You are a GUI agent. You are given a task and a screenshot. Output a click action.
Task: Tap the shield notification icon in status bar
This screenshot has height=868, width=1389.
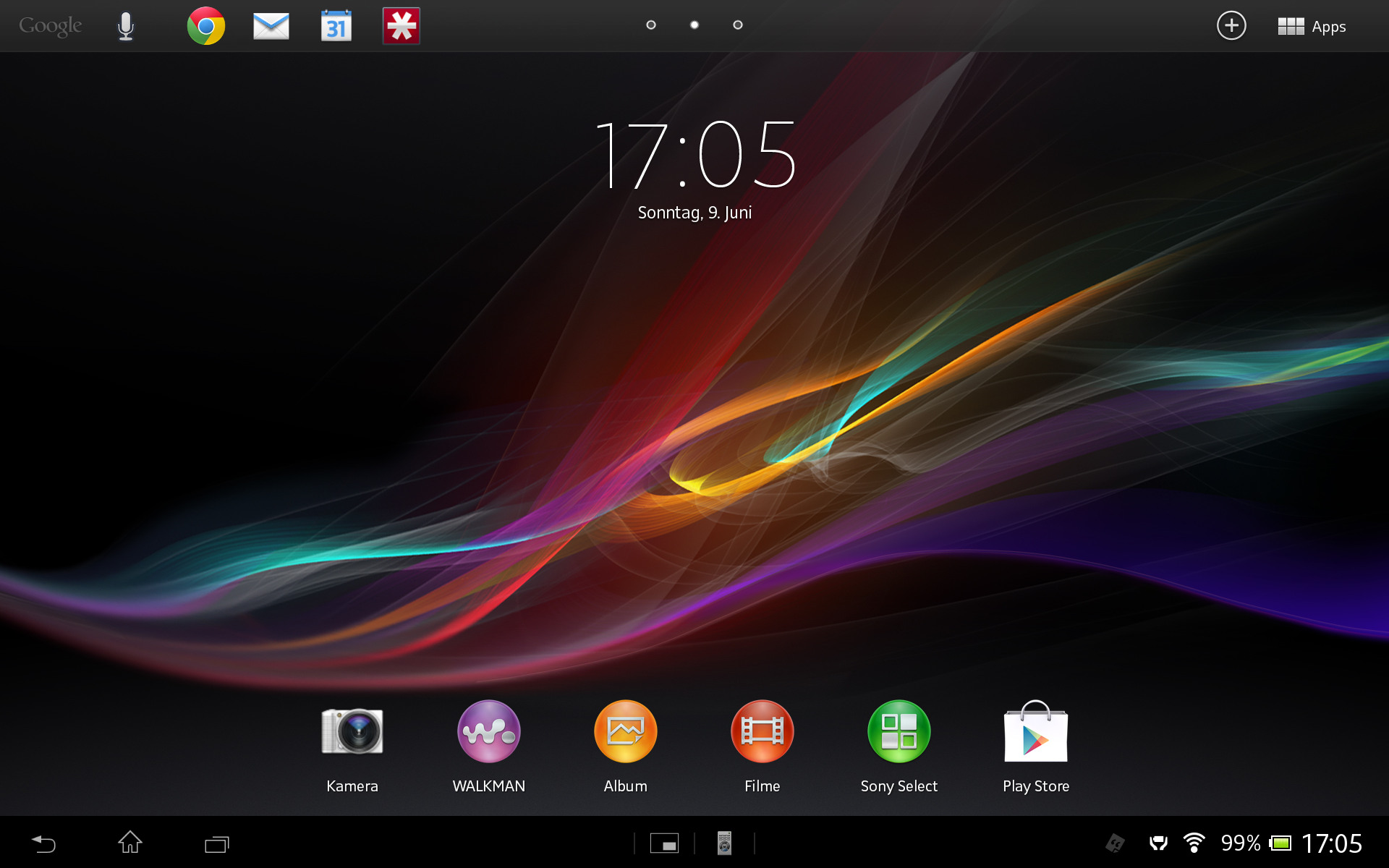click(1158, 843)
